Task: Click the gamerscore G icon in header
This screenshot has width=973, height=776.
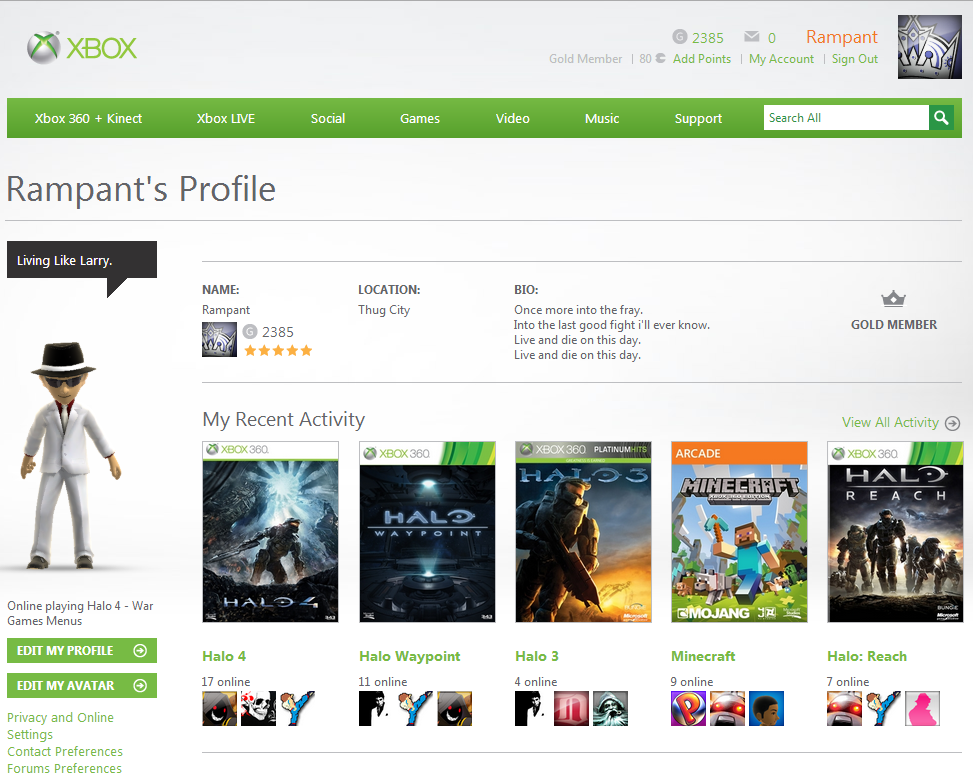Action: [680, 37]
